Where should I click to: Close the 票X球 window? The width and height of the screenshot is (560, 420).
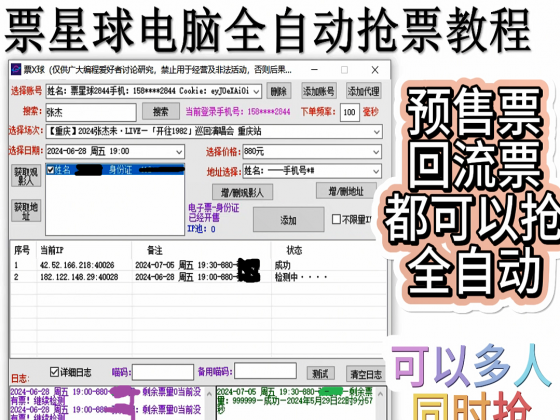[x=375, y=69]
